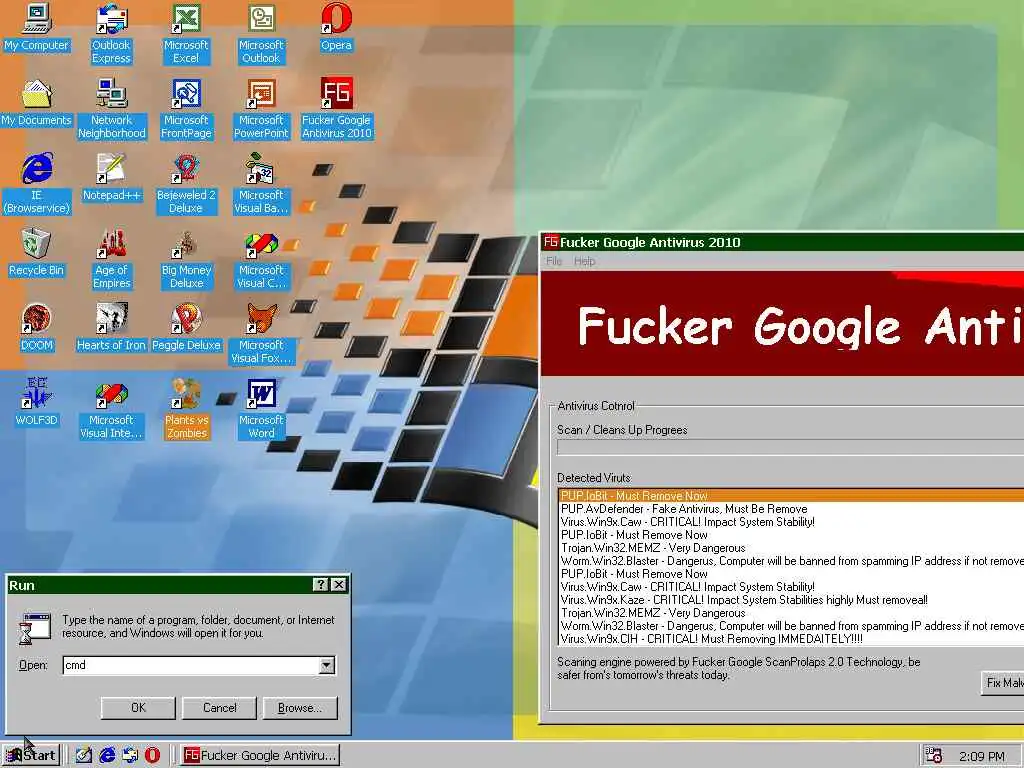Select Bejeweled 2 Deluxe icon
The width and height of the screenshot is (1024, 768).
click(186, 184)
